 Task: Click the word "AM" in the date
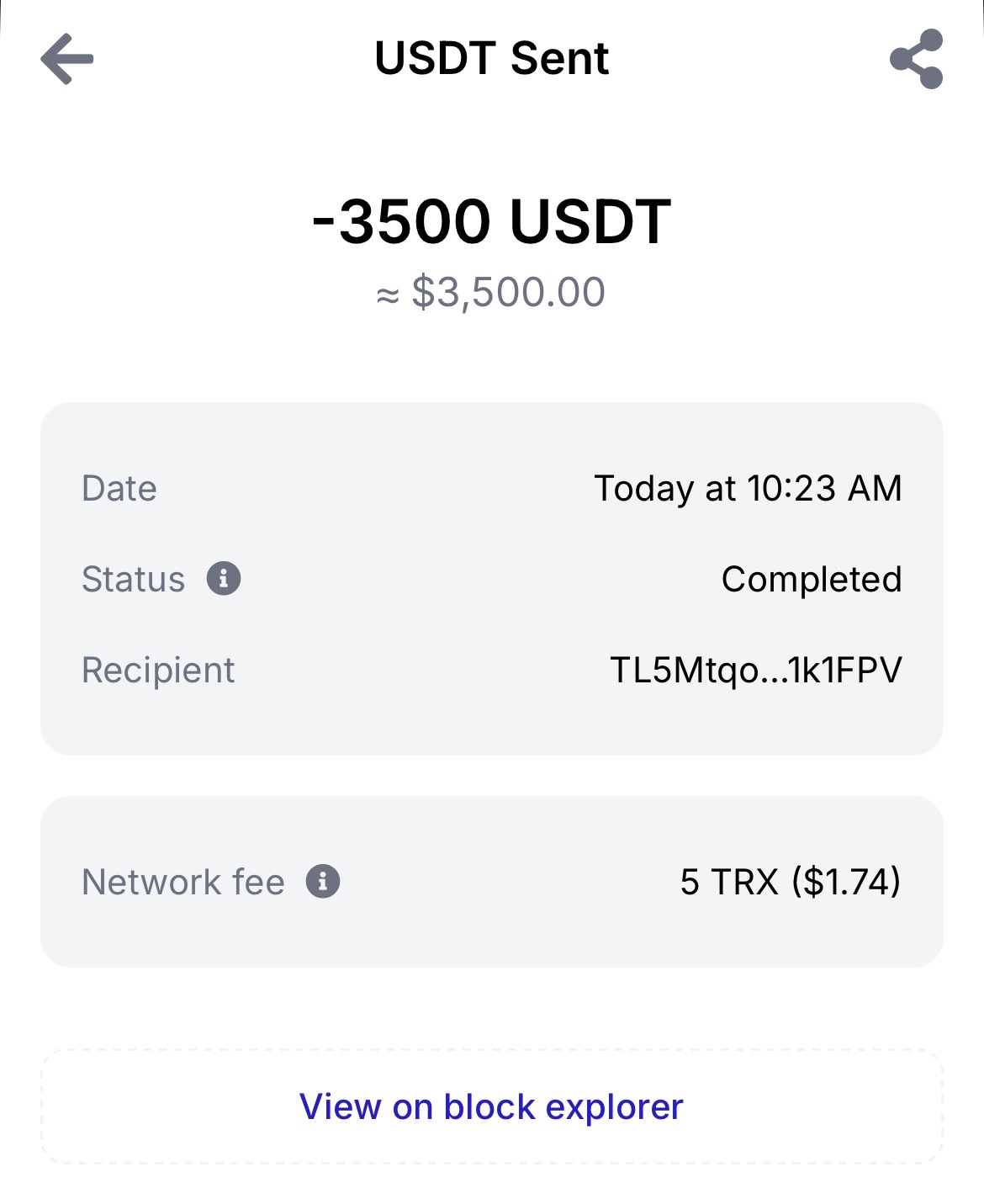875,489
